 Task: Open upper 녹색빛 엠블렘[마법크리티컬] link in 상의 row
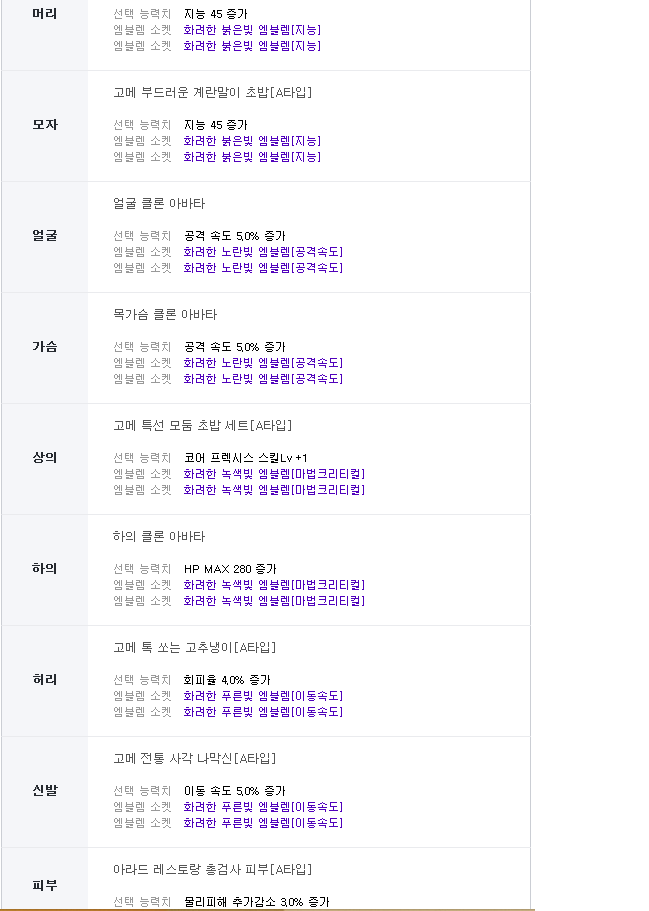point(274,474)
